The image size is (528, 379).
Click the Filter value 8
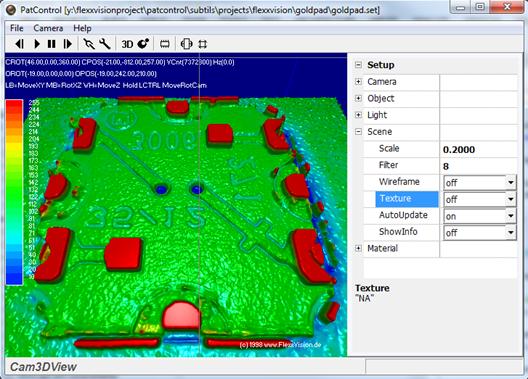pyautogui.click(x=446, y=166)
